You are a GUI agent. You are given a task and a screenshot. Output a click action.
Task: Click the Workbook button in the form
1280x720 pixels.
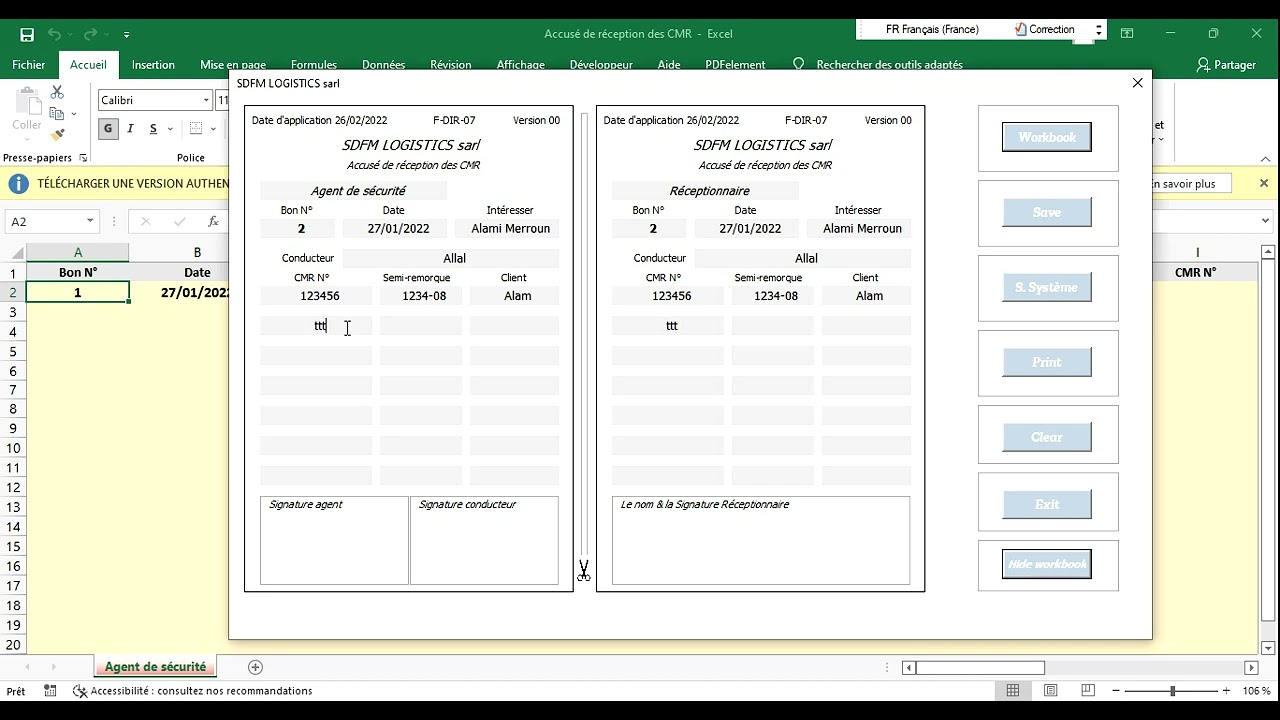click(1047, 137)
